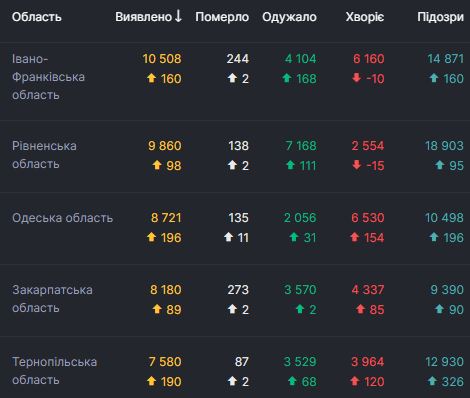This screenshot has height=398, width=470.
Task: Select Тернопільська область region name
Action: 54,371
